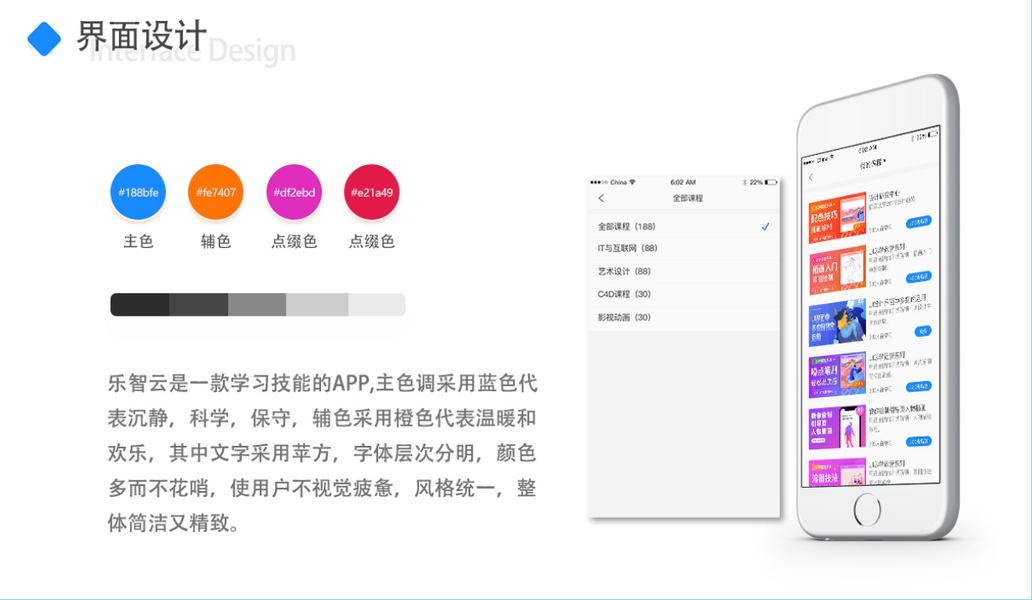Viewport: 1032px width, 600px height.
Task: Click the 界面设计 heading
Action: pos(142,36)
